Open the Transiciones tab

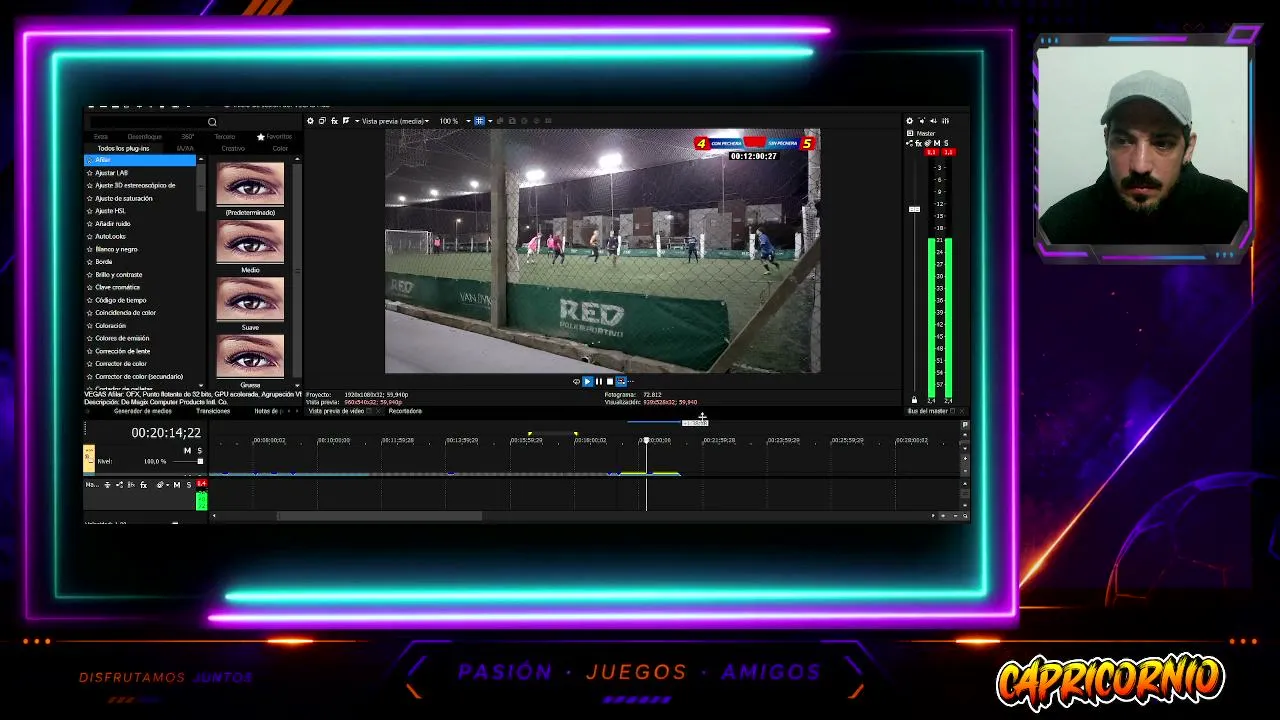[213, 411]
